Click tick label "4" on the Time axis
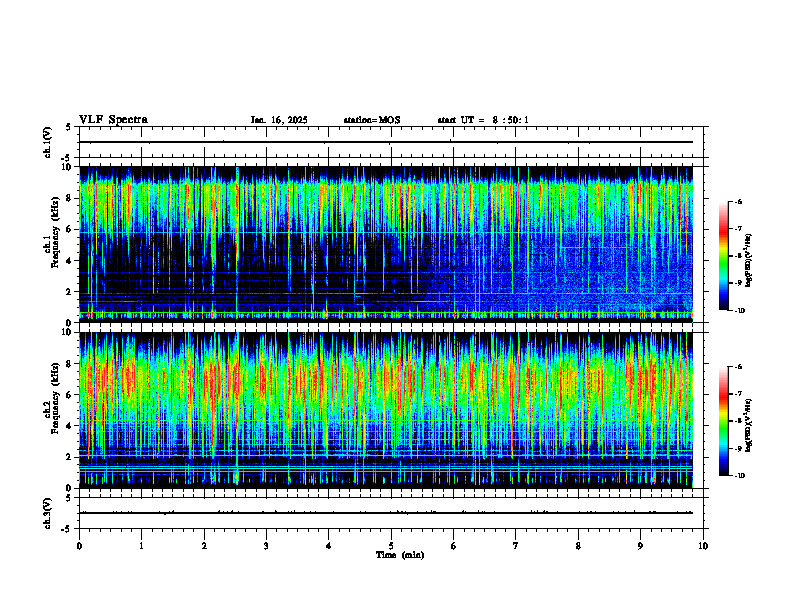This screenshot has height=612, width=792. tap(328, 546)
